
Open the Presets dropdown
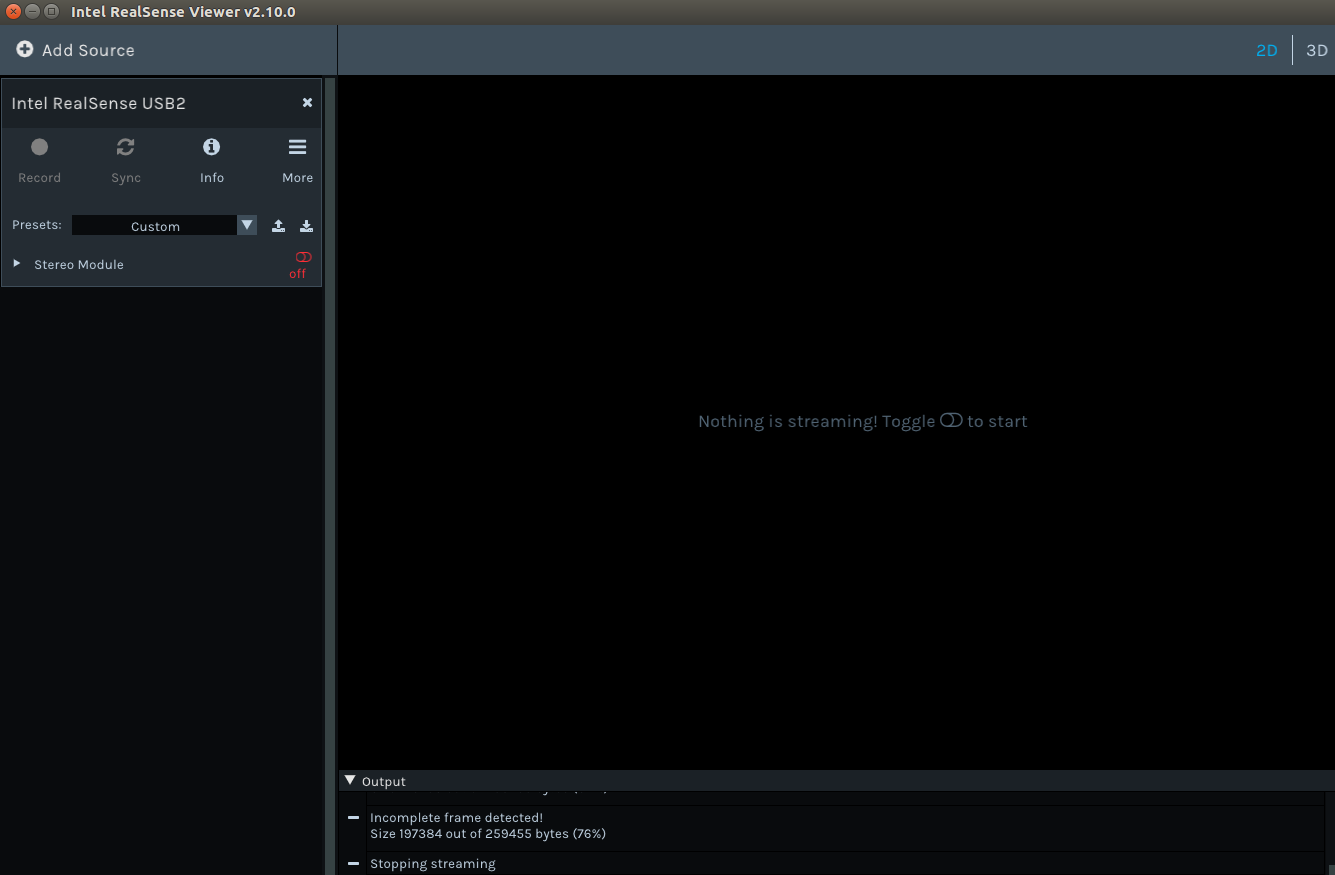[246, 225]
